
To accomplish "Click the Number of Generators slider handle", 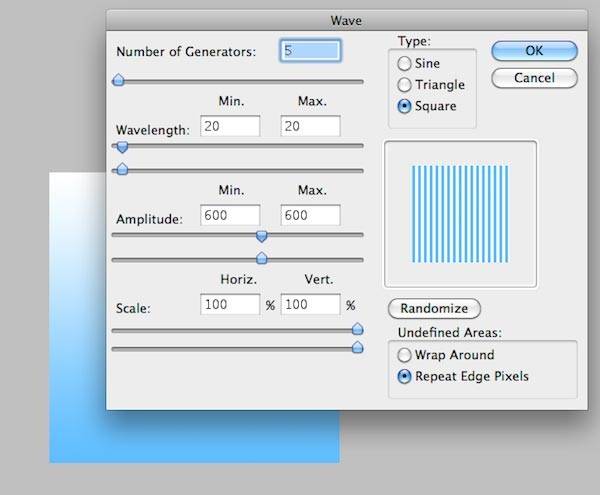I will (118, 80).
